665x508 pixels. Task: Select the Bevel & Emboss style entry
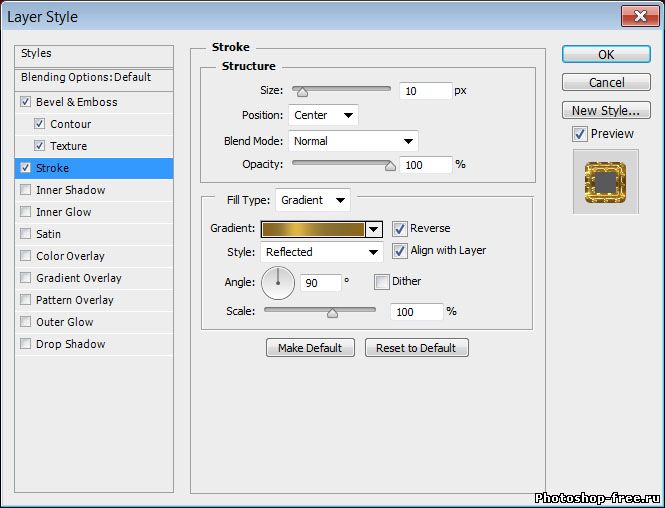pos(77,102)
